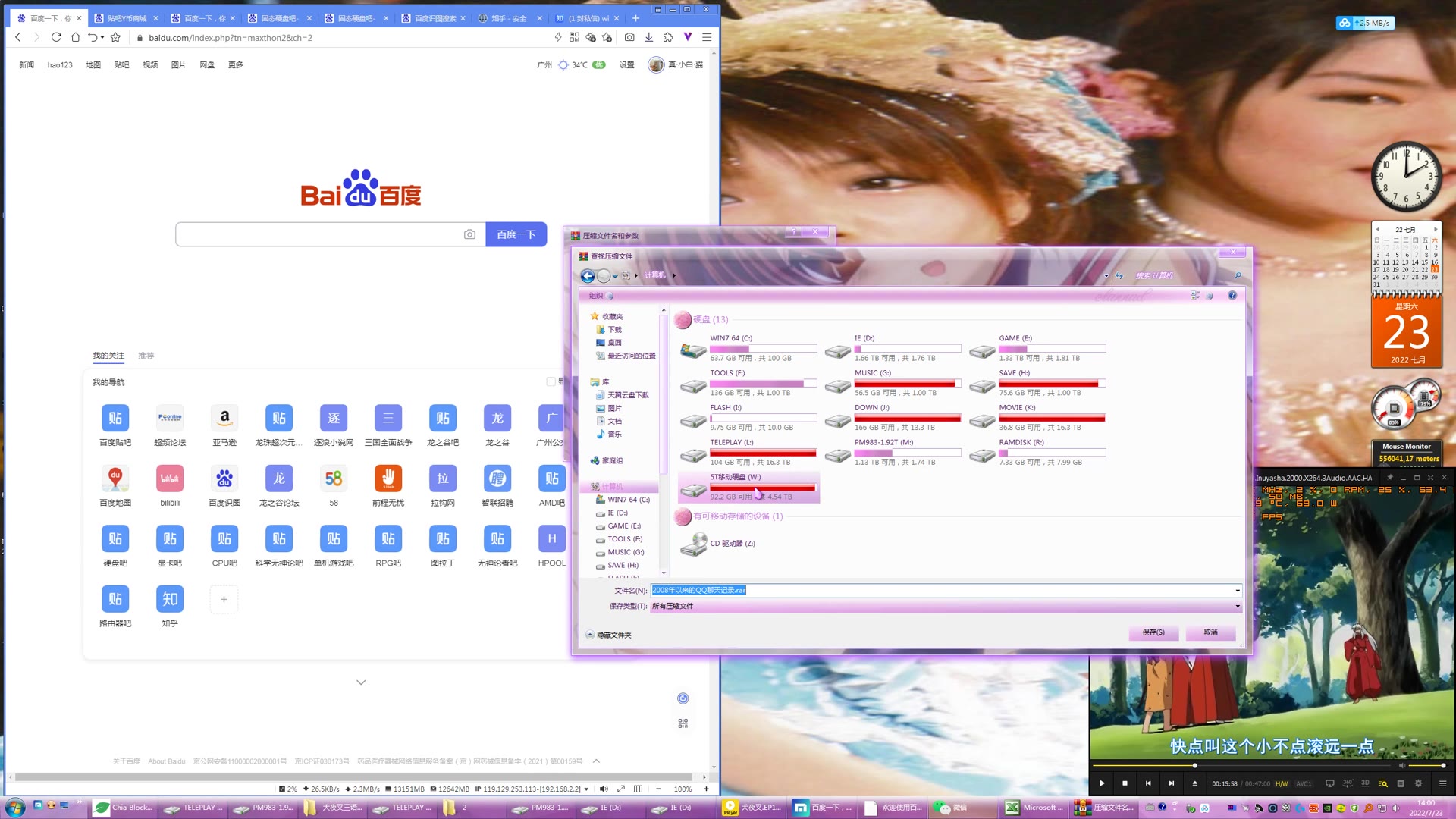Toggle H/W hardware decoding in player
Viewport: 1456px width, 819px height.
(x=1282, y=783)
